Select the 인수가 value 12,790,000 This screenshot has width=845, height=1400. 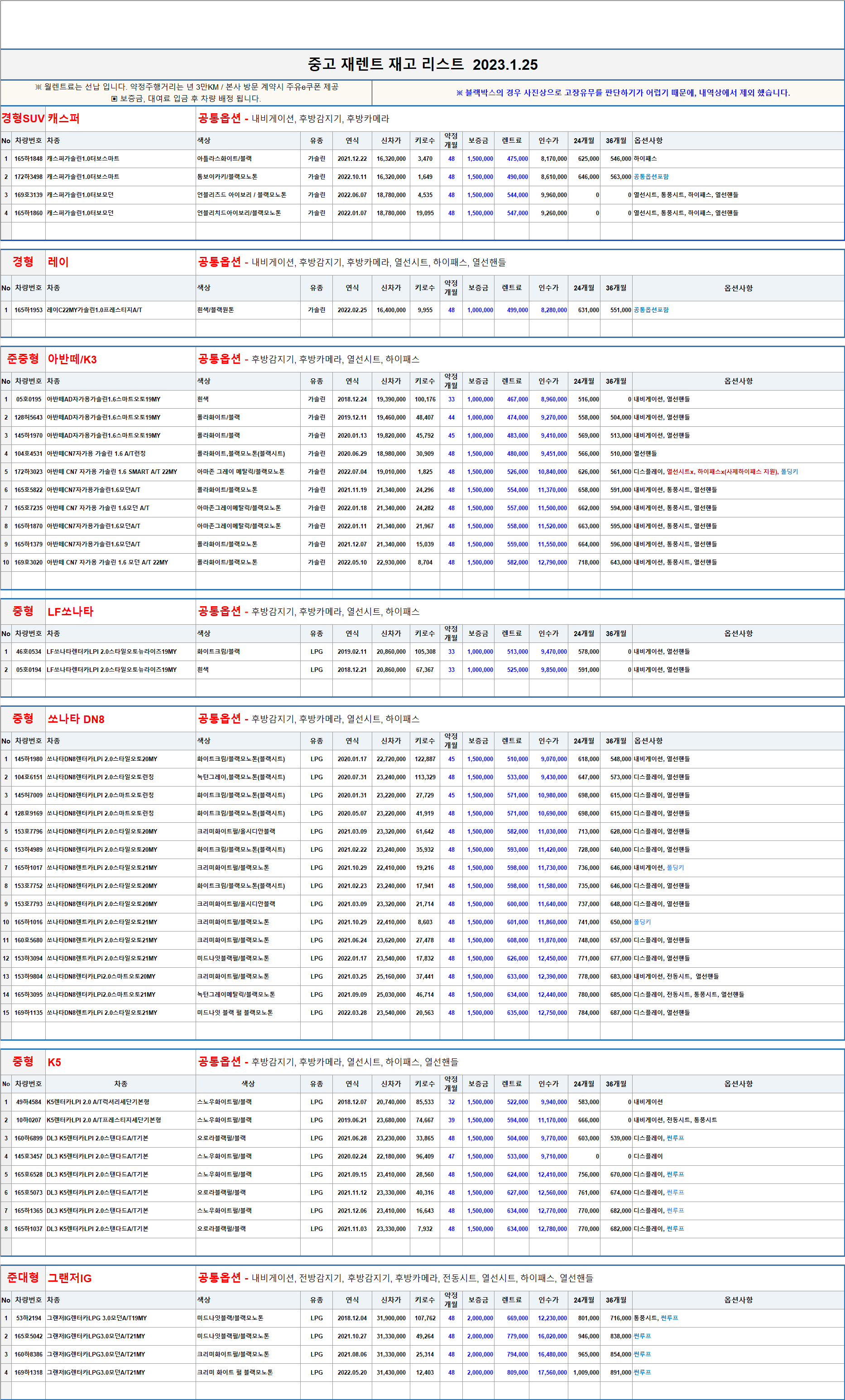[552, 563]
